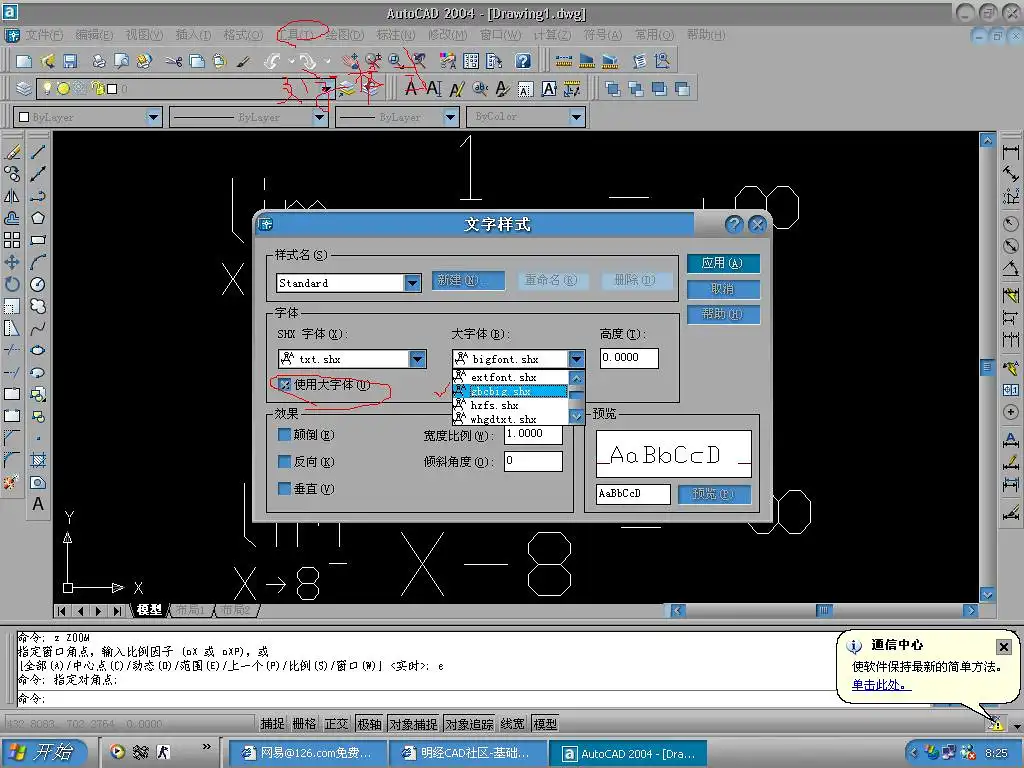The height and width of the screenshot is (768, 1024).
Task: Open the SHX font txt.shx dropdown
Action: coord(417,359)
